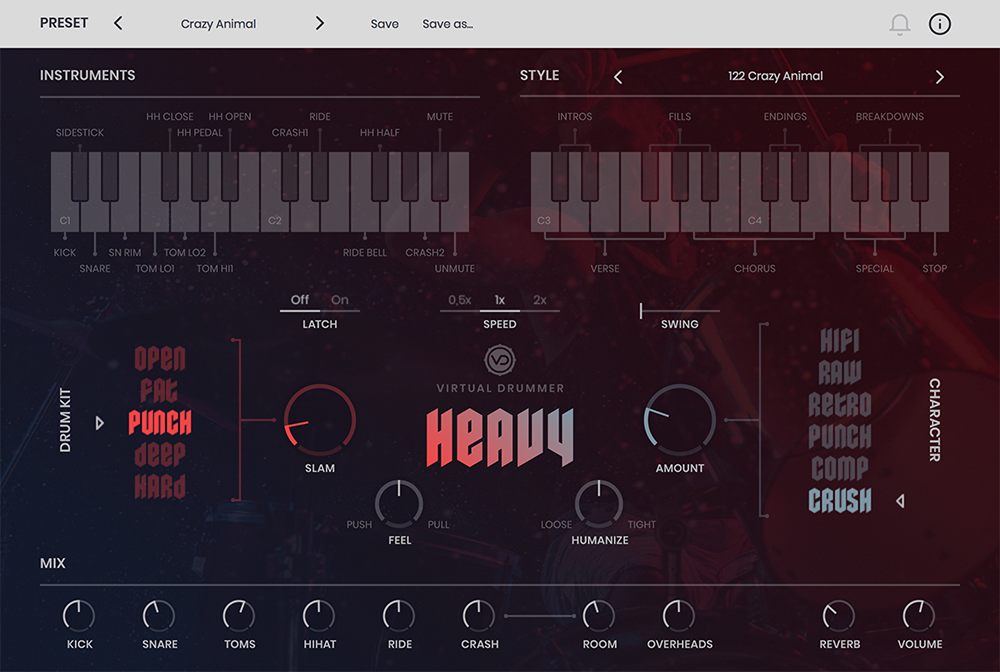
Task: Click the DRUM KIT vertical label
Action: (65, 420)
